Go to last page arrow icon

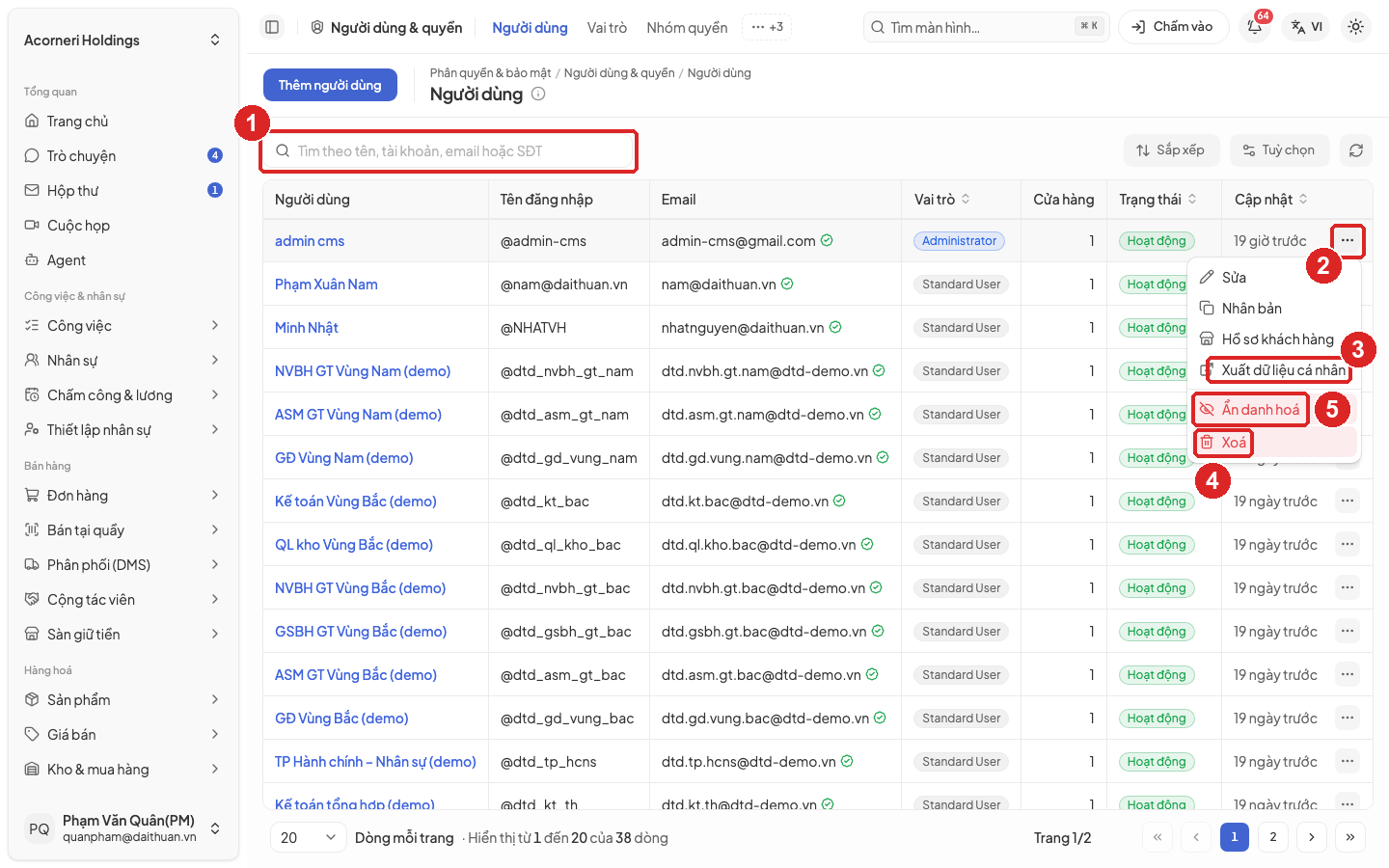tap(1350, 837)
